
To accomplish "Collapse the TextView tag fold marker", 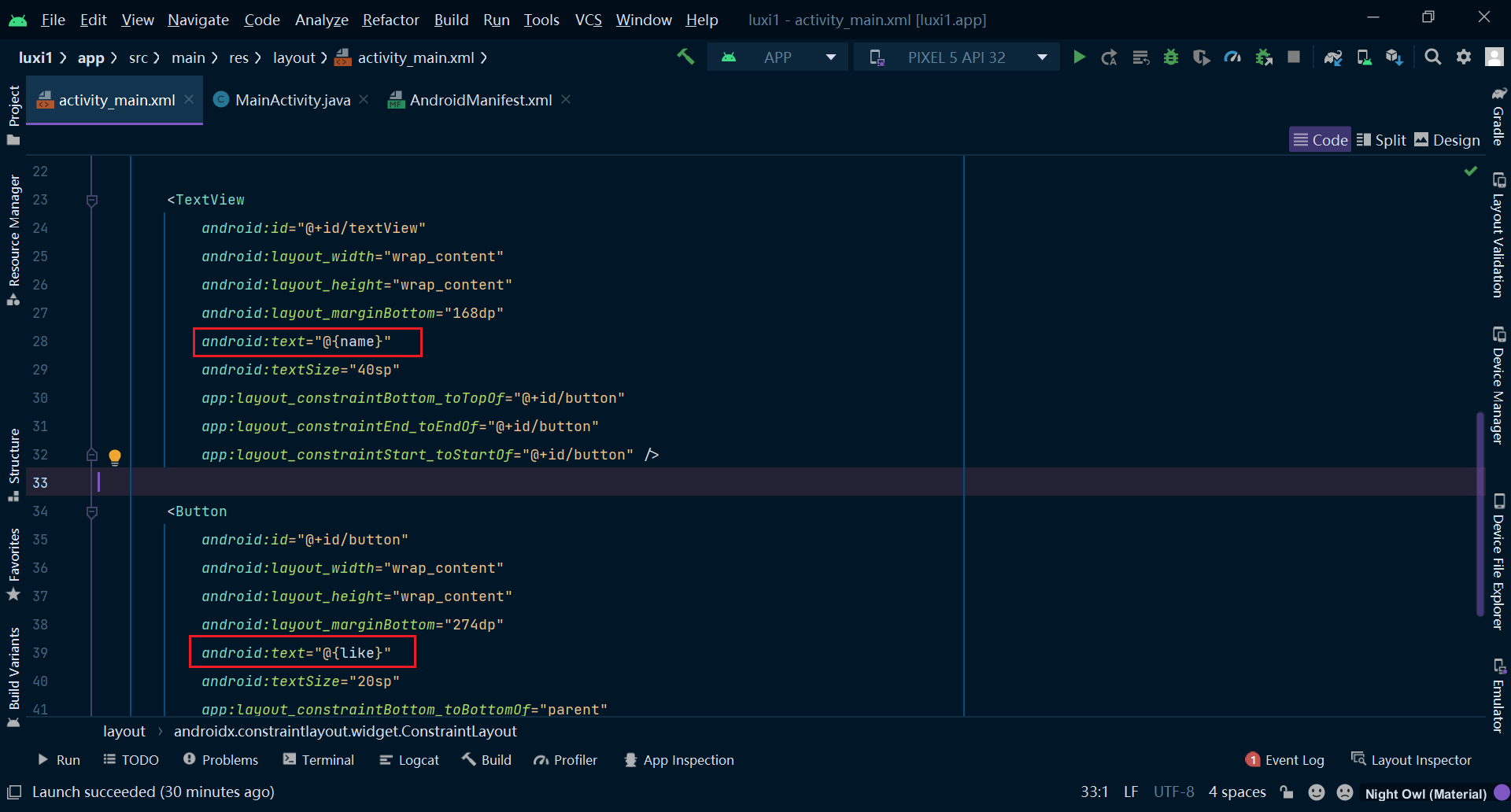I will (92, 201).
